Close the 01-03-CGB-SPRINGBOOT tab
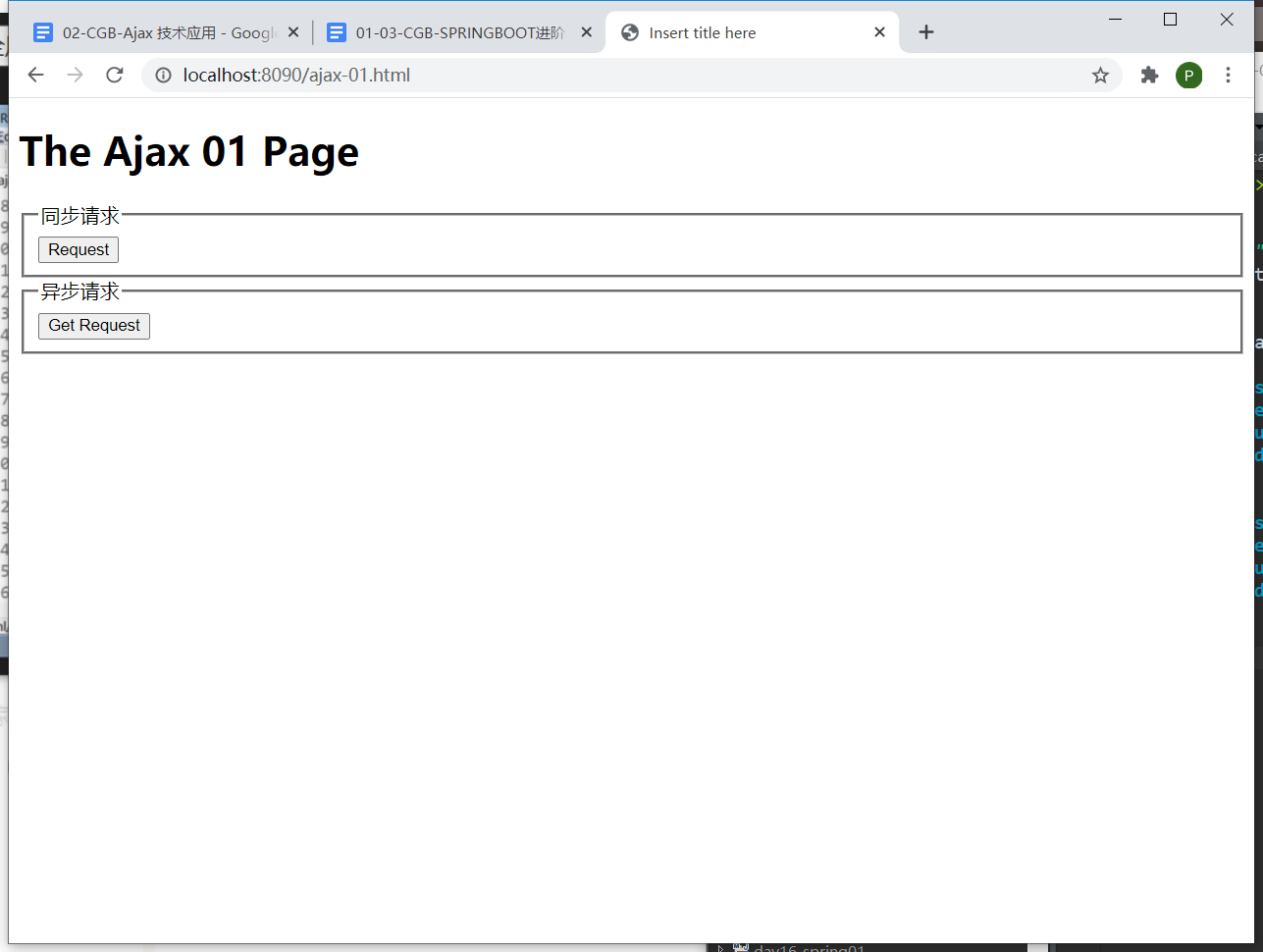 [586, 32]
